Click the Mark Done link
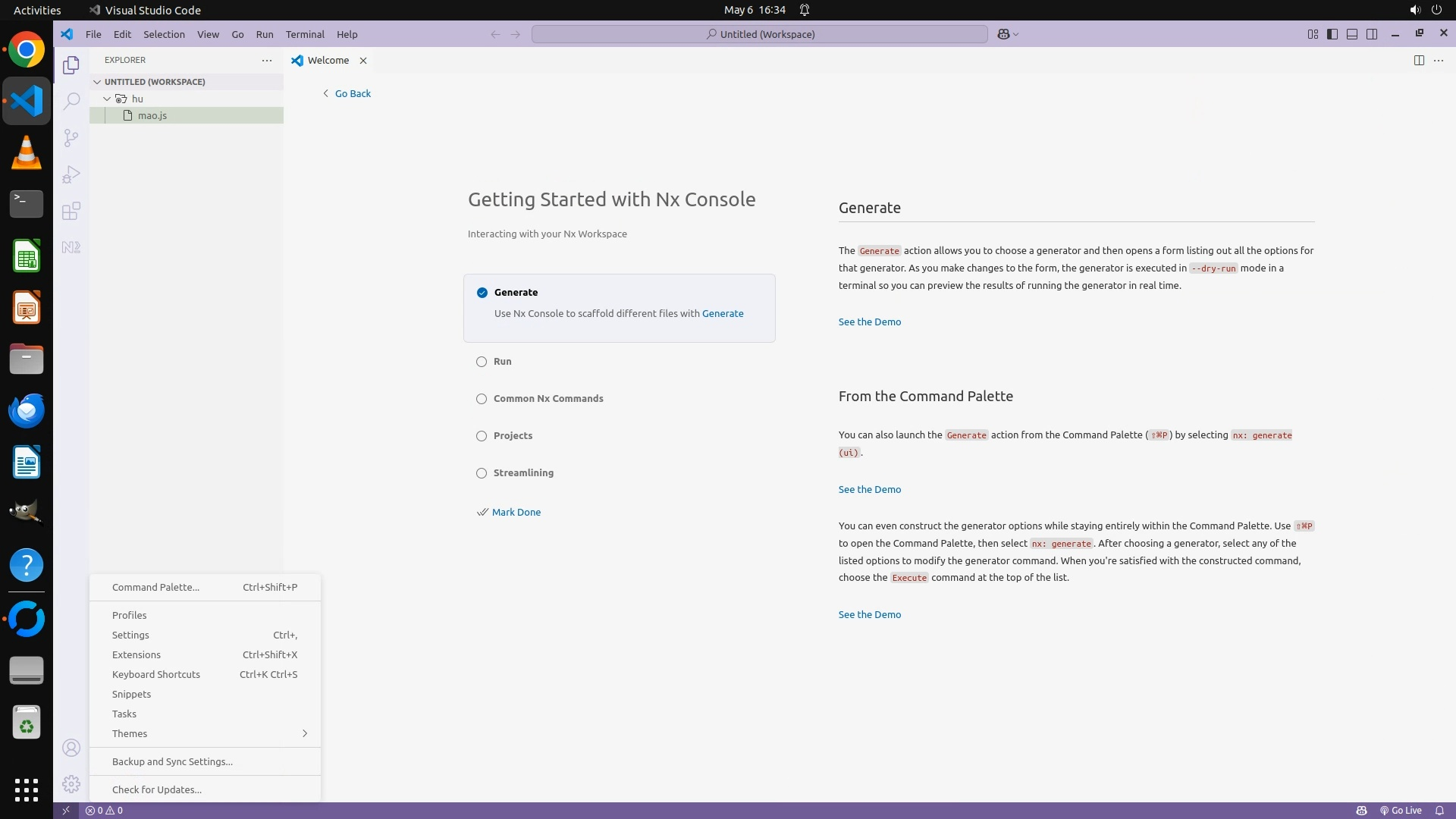 (516, 513)
